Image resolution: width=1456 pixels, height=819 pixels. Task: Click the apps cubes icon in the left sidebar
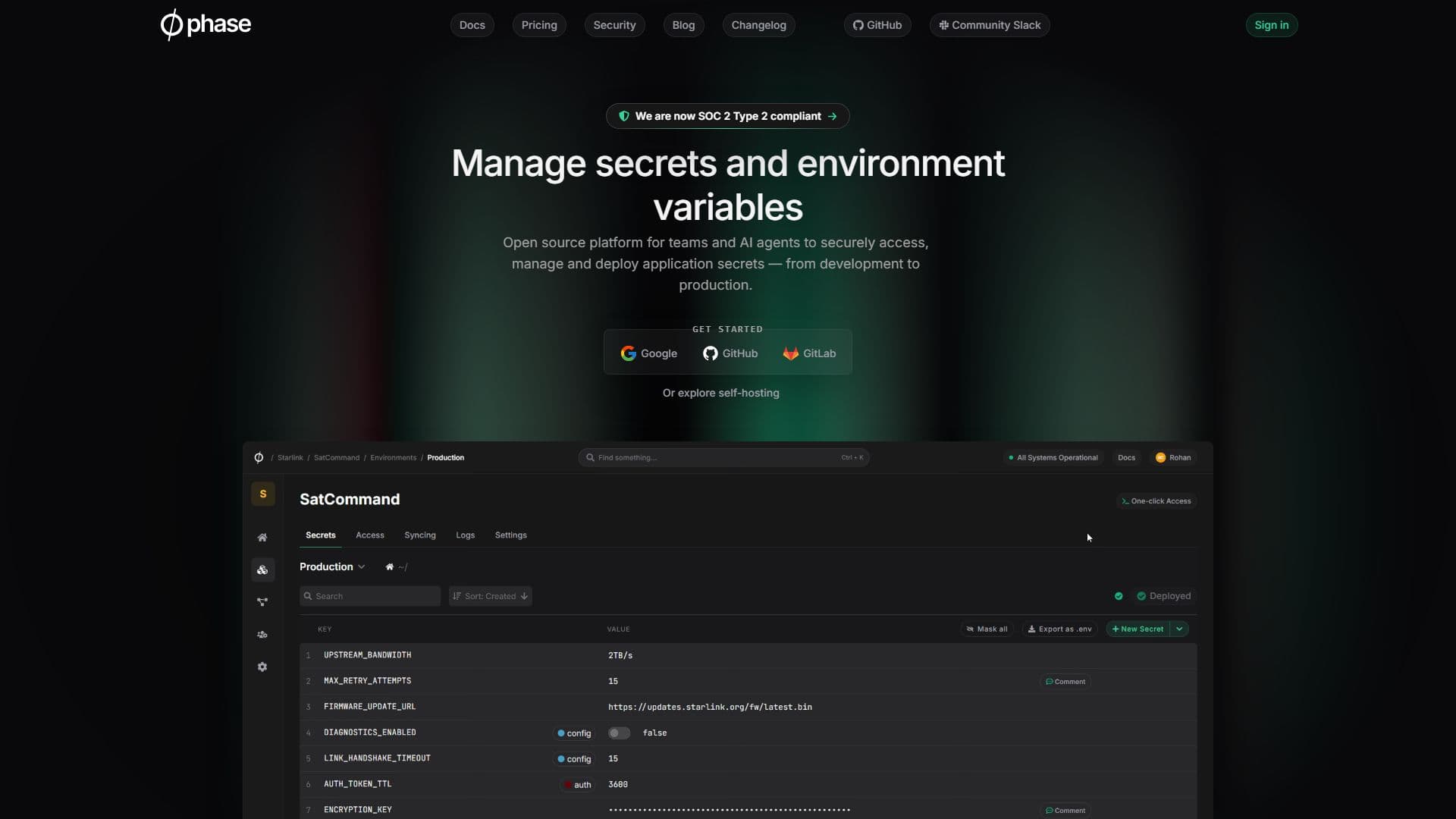pyautogui.click(x=262, y=570)
